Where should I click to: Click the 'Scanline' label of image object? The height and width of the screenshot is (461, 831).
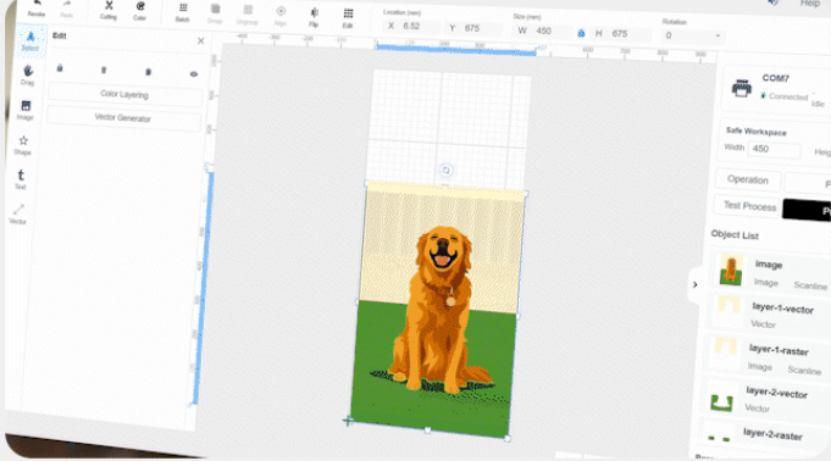(x=810, y=286)
